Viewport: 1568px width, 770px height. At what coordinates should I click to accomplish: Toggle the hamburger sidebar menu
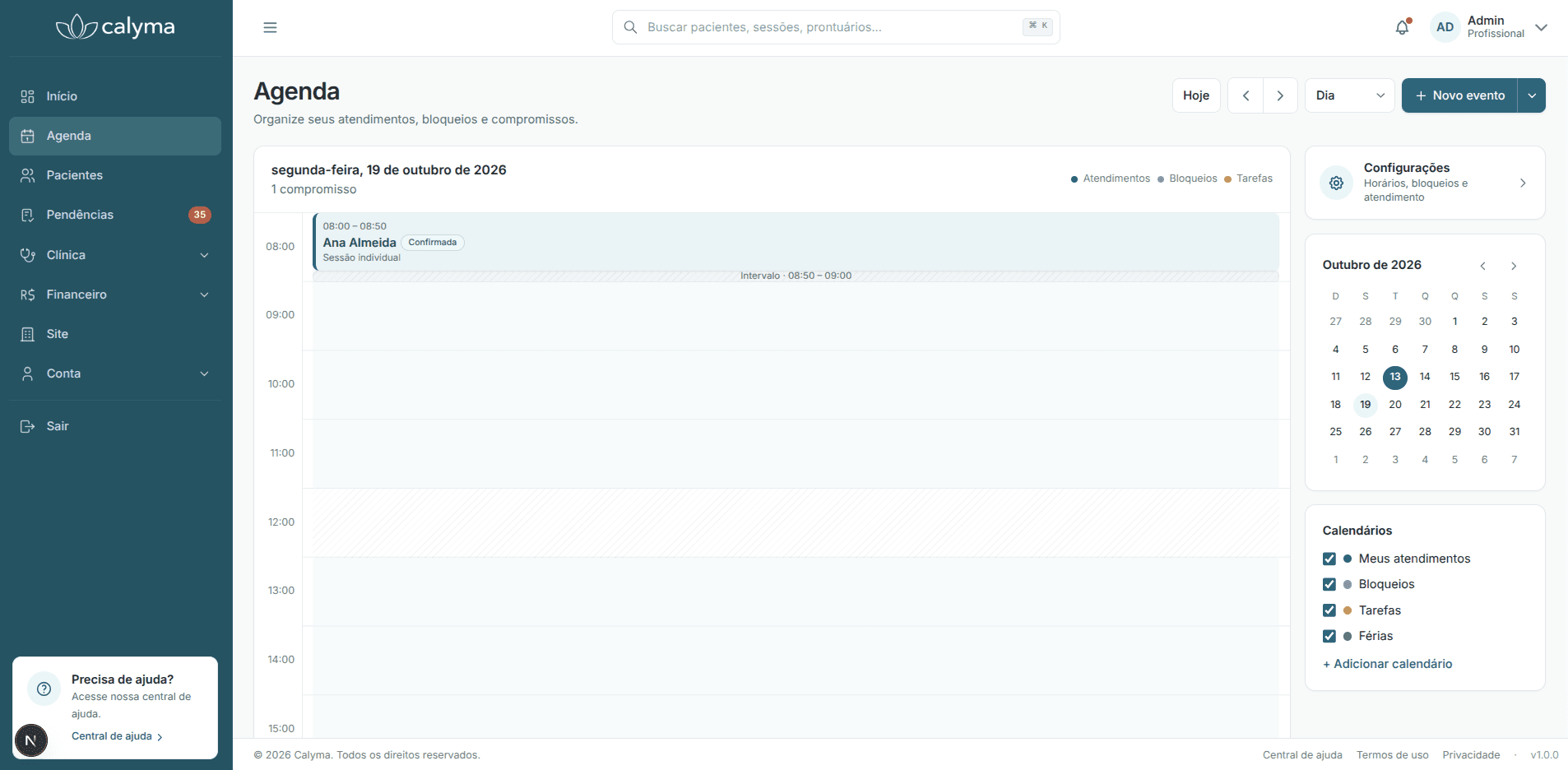tap(270, 27)
